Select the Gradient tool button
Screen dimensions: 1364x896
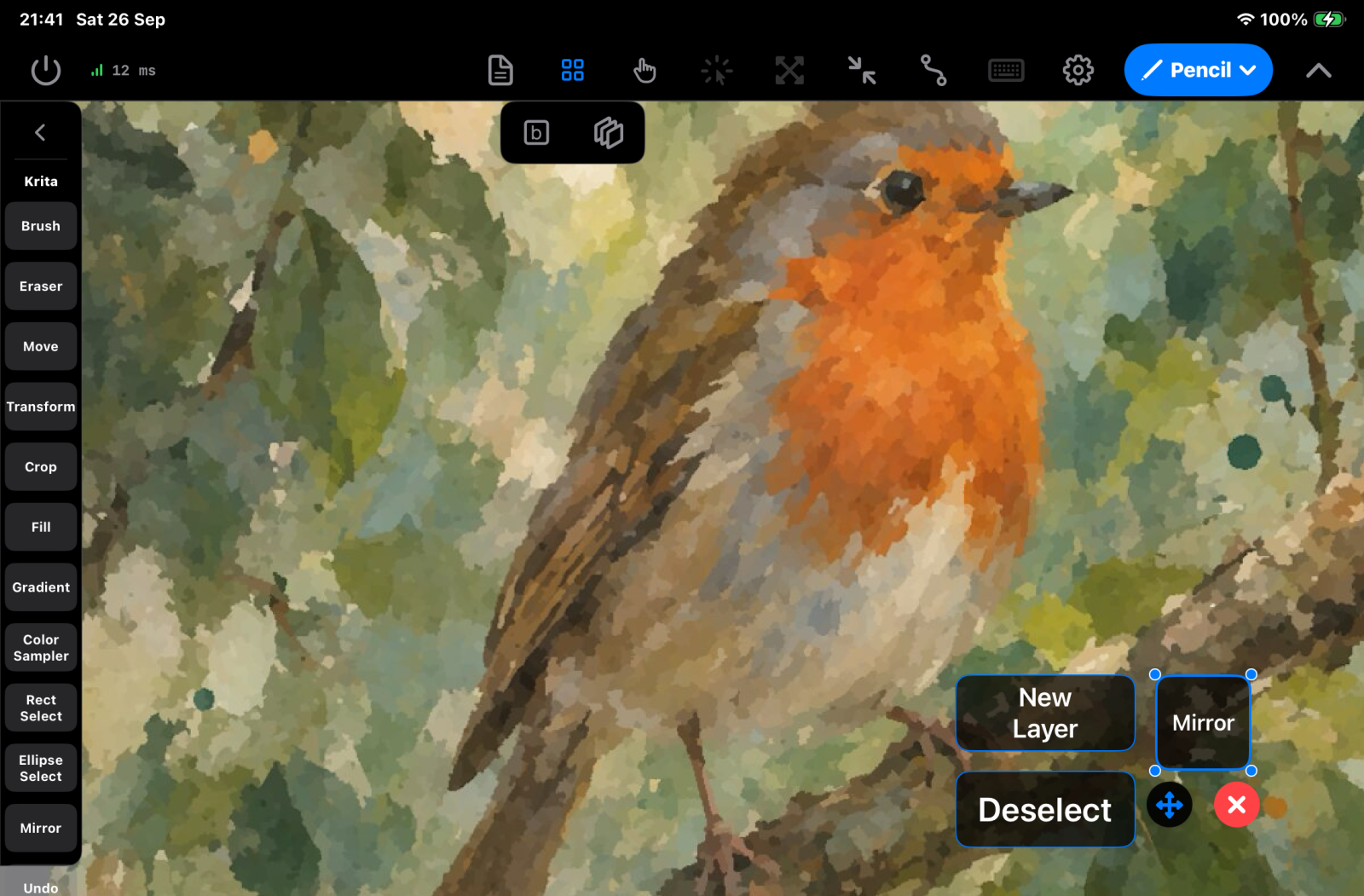click(41, 587)
